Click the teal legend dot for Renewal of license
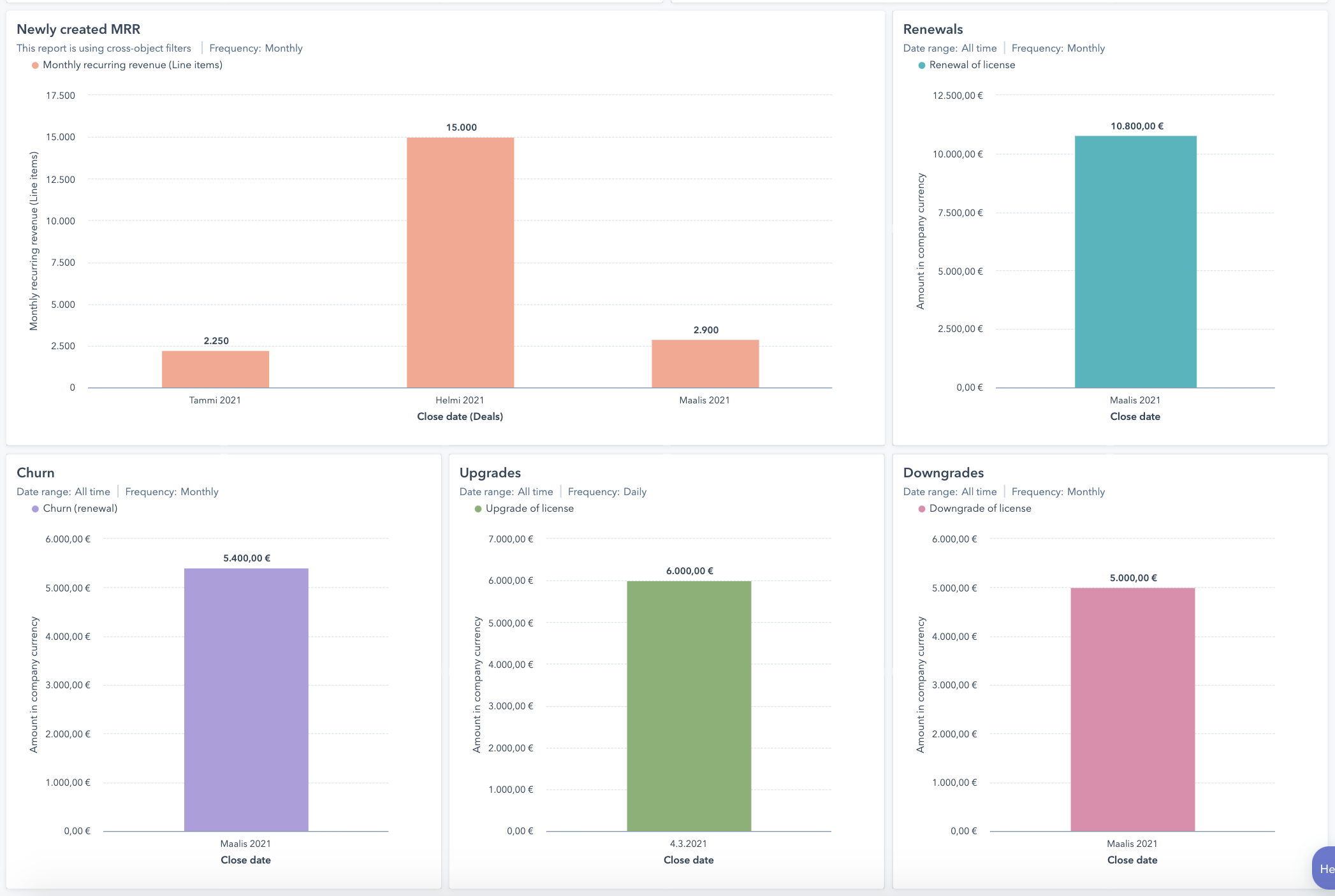This screenshot has height=896, width=1335. (922, 64)
